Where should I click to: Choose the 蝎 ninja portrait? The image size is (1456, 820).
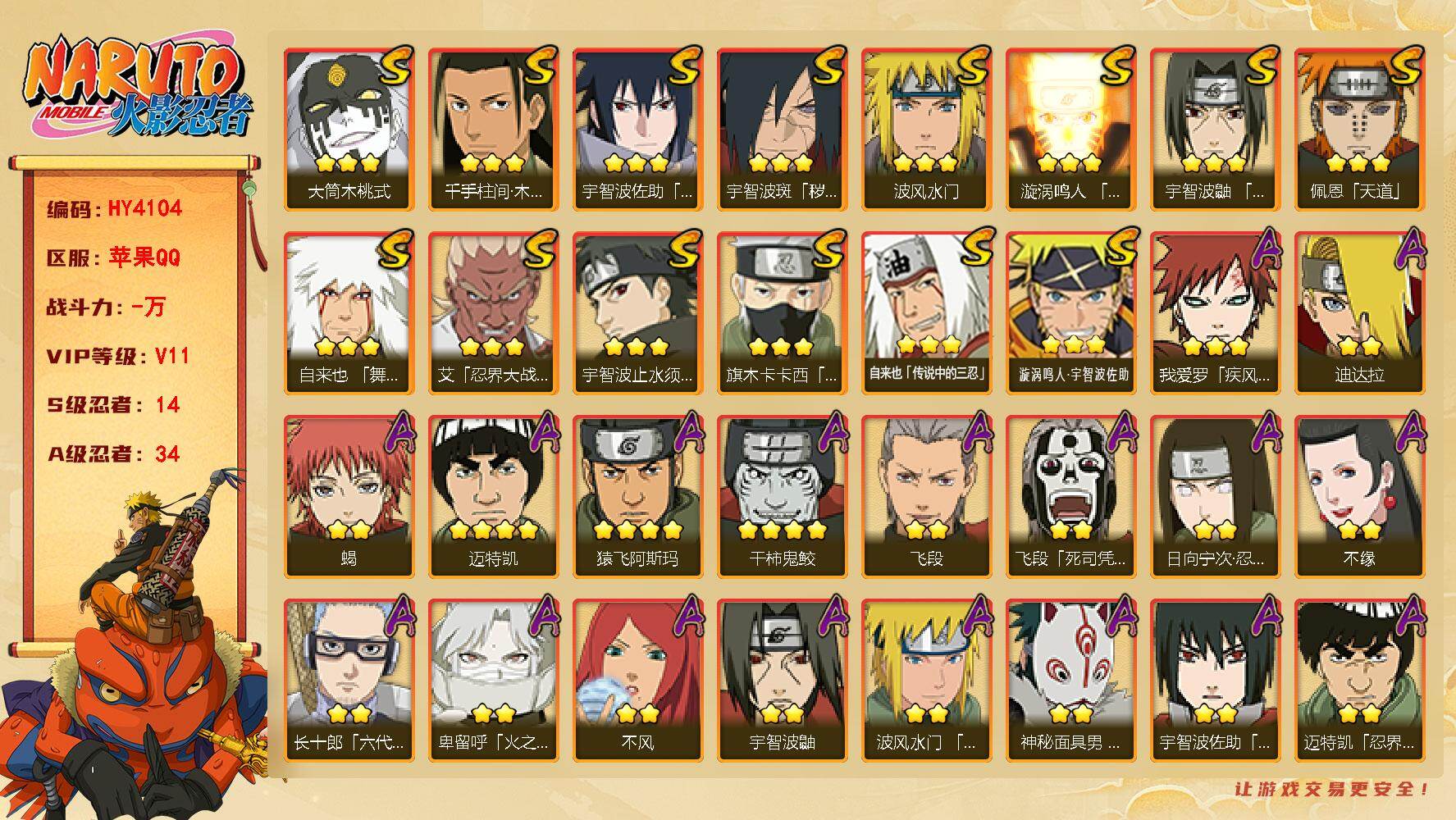click(349, 497)
